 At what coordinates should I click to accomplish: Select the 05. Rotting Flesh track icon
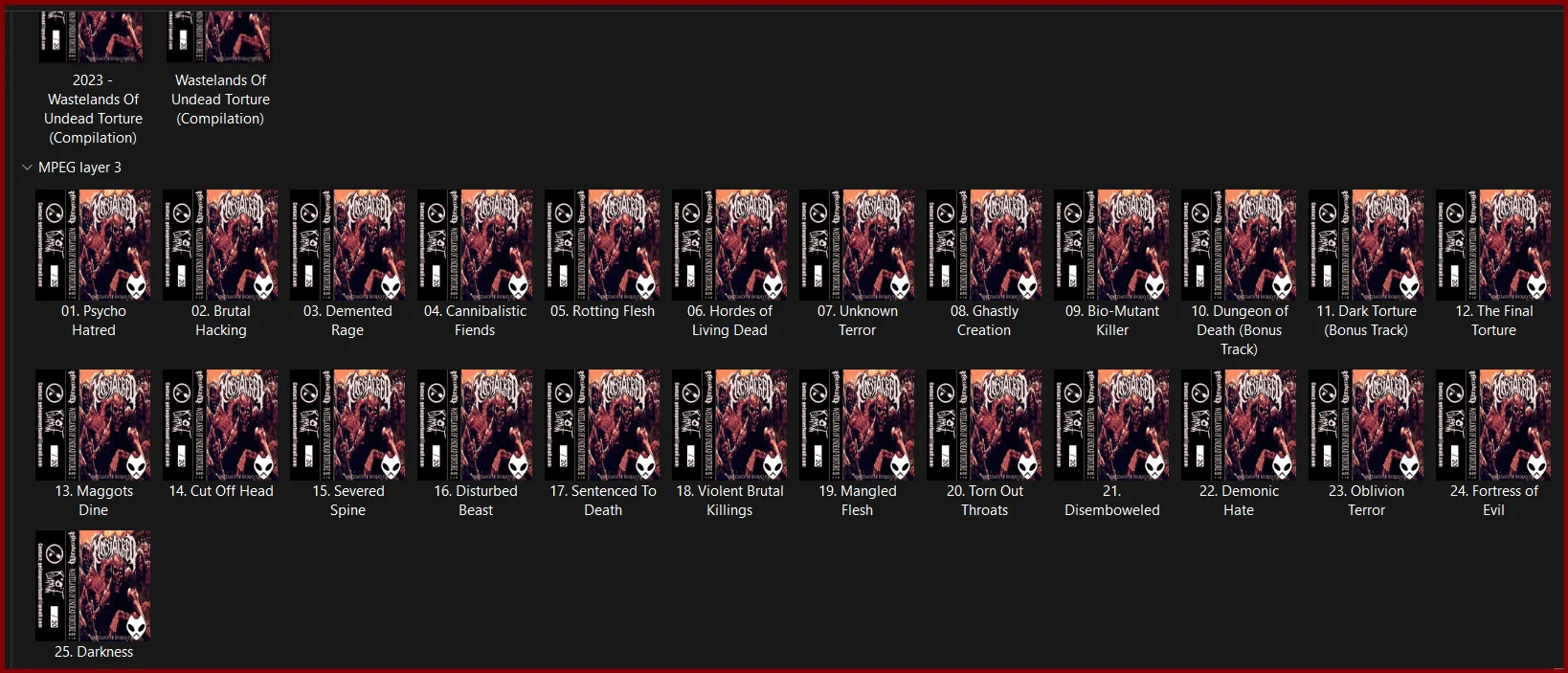602,245
